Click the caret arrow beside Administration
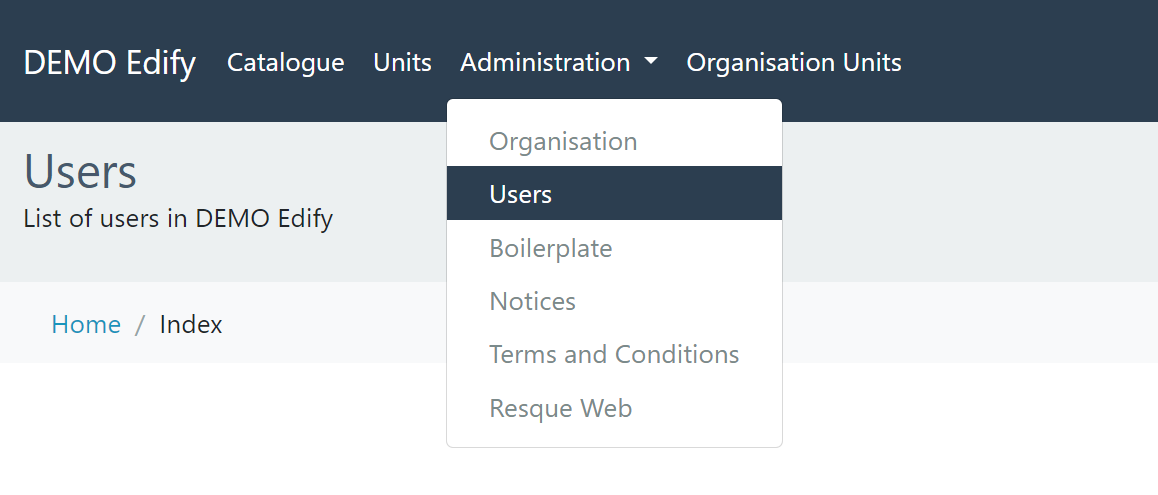Screen dimensions: 1158x495 tap(651, 62)
